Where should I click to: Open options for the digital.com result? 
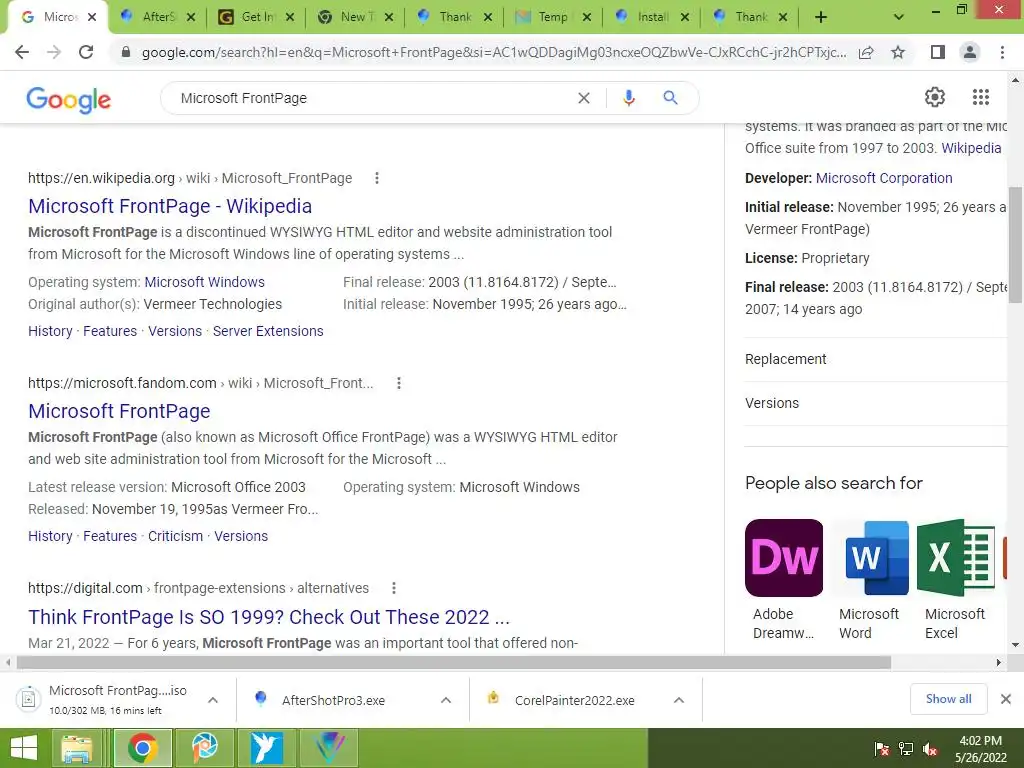pos(394,588)
